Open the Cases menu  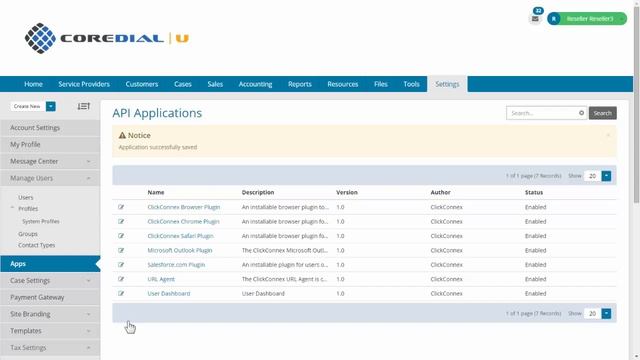(183, 84)
